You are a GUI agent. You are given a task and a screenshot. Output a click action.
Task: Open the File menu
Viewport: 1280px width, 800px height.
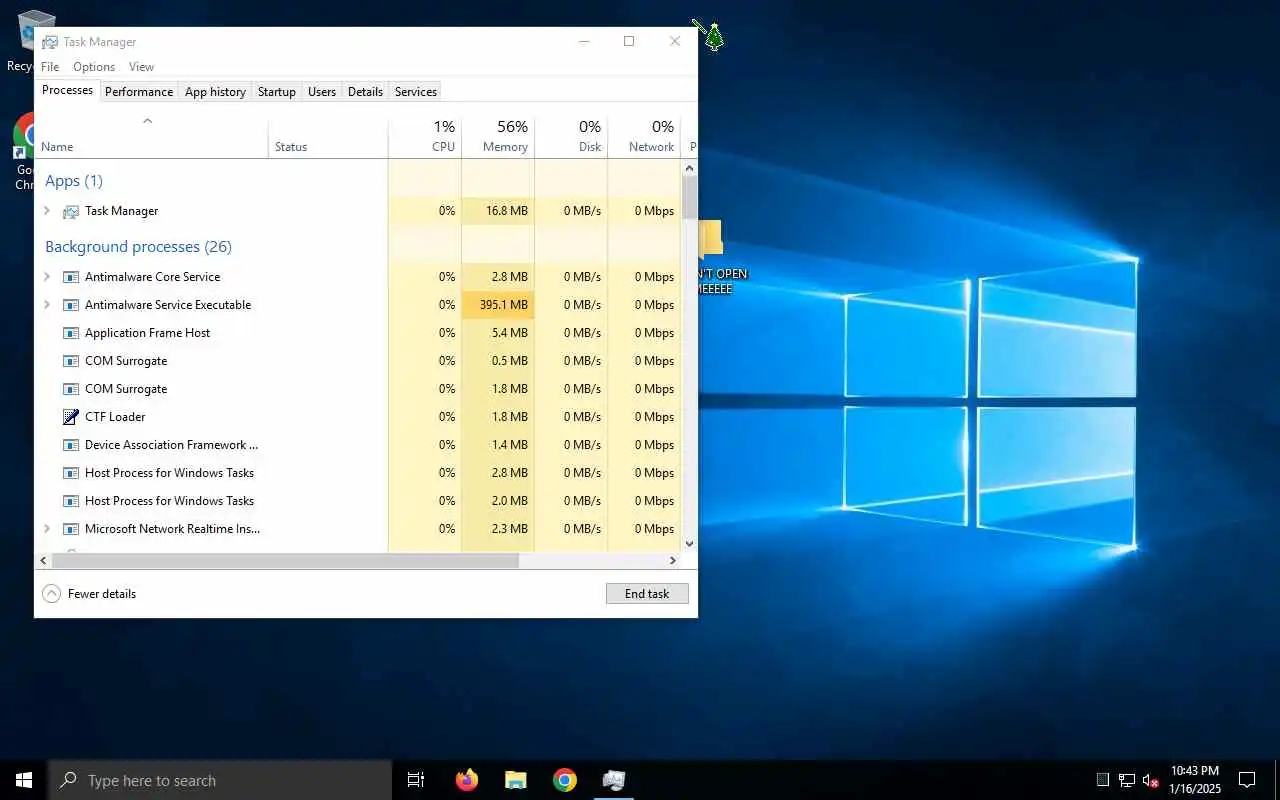click(50, 67)
